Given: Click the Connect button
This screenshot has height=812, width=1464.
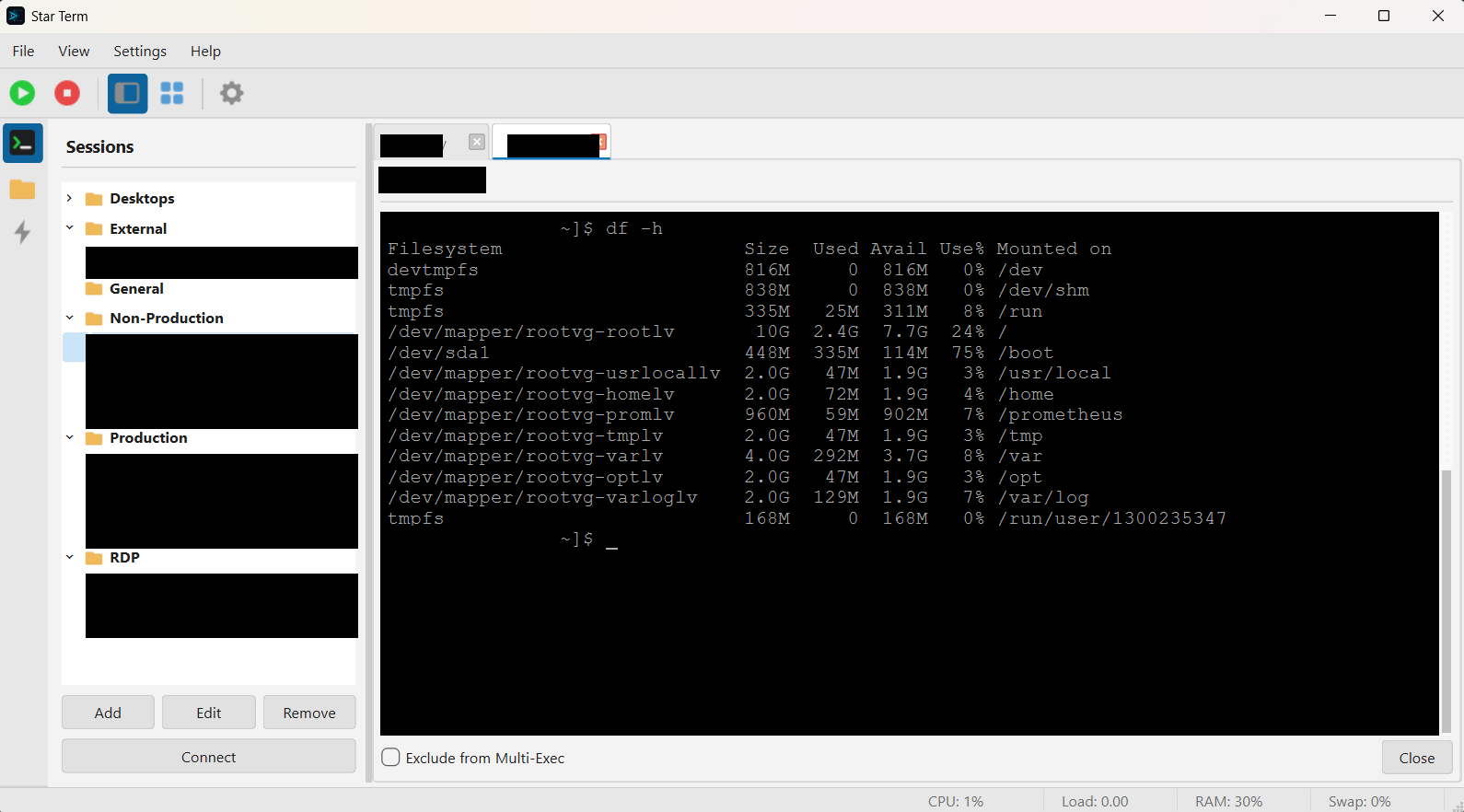Looking at the screenshot, I should 209,757.
